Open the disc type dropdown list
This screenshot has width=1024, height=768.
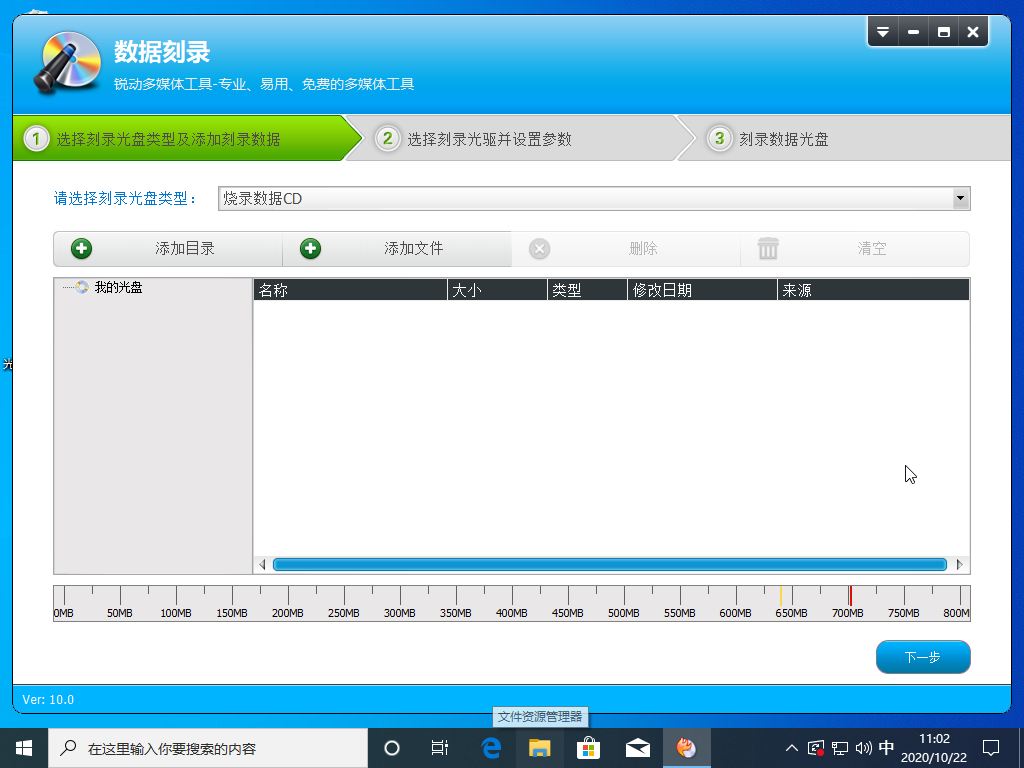[960, 198]
